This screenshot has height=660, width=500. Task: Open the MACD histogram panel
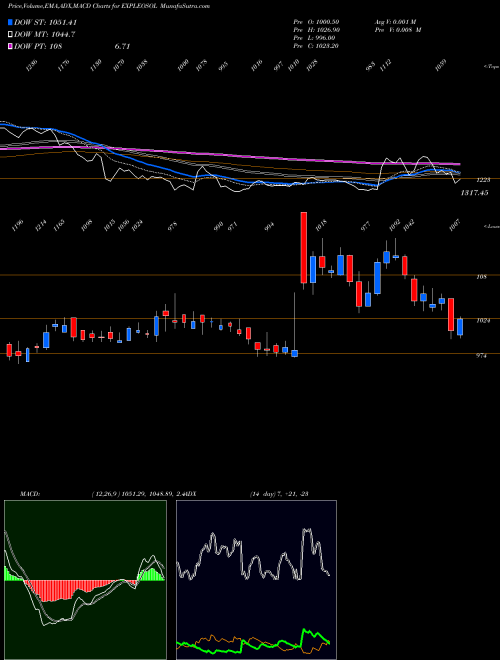[x=85, y=580]
